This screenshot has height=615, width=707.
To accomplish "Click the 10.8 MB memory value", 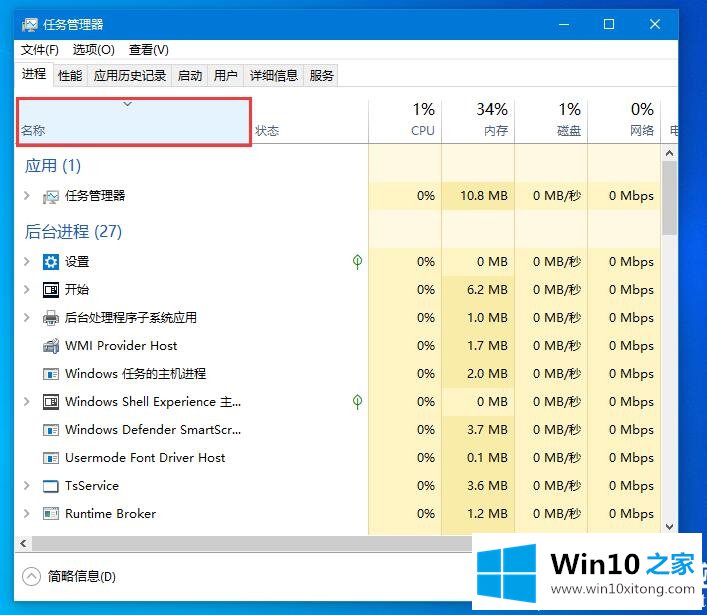I will pos(484,196).
